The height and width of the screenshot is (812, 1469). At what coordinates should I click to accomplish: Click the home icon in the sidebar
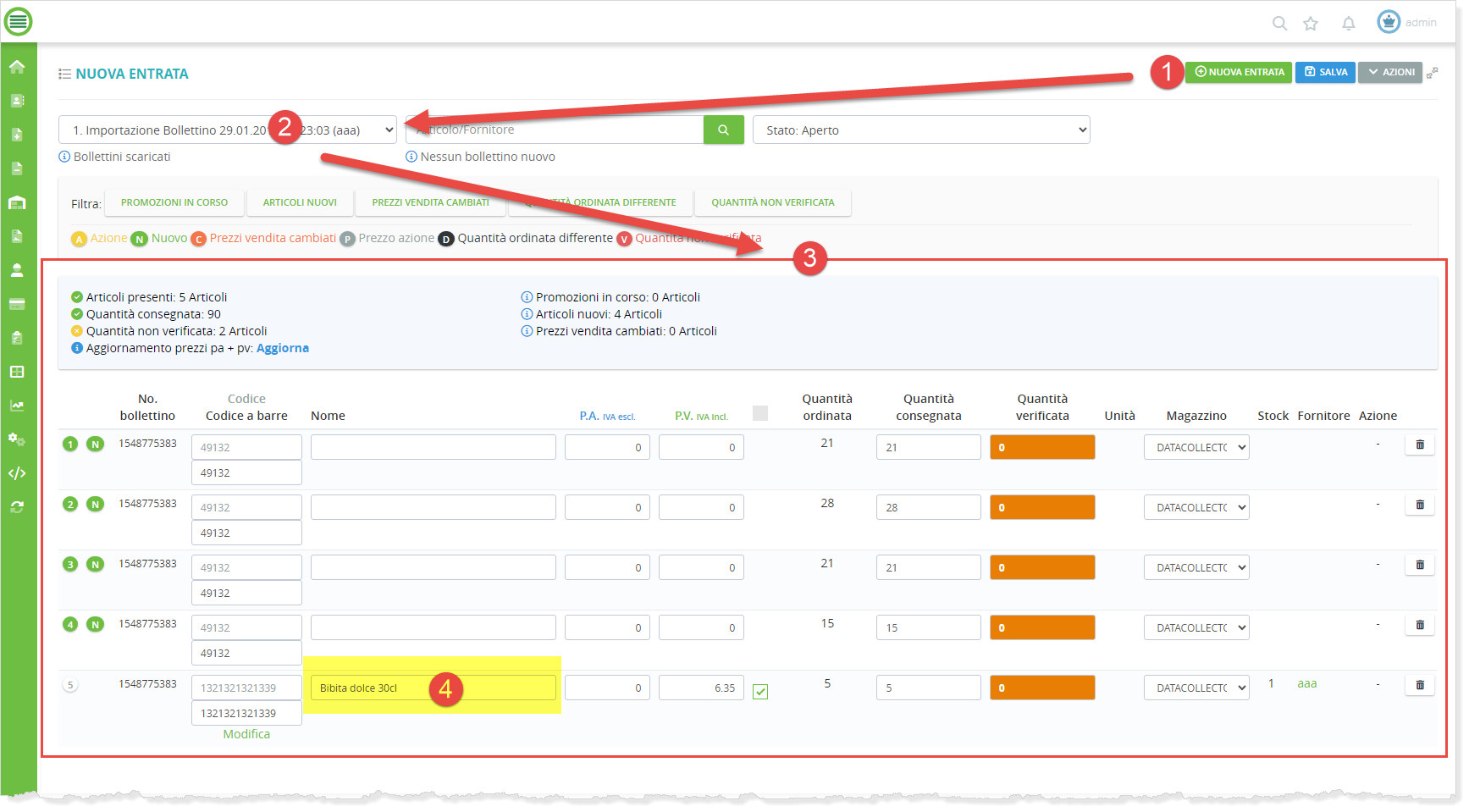click(x=17, y=67)
